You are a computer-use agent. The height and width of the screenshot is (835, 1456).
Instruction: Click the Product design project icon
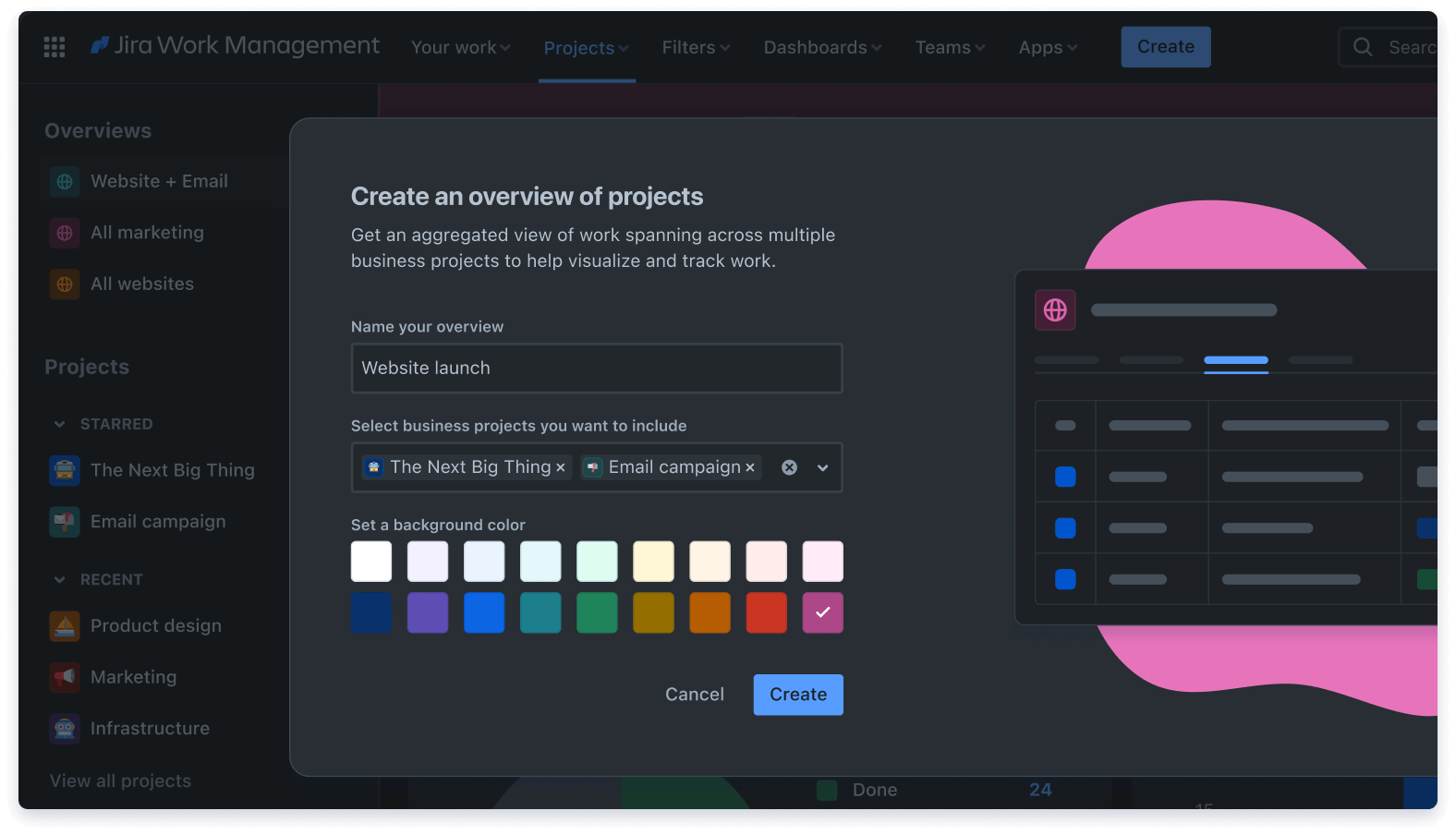(x=65, y=626)
